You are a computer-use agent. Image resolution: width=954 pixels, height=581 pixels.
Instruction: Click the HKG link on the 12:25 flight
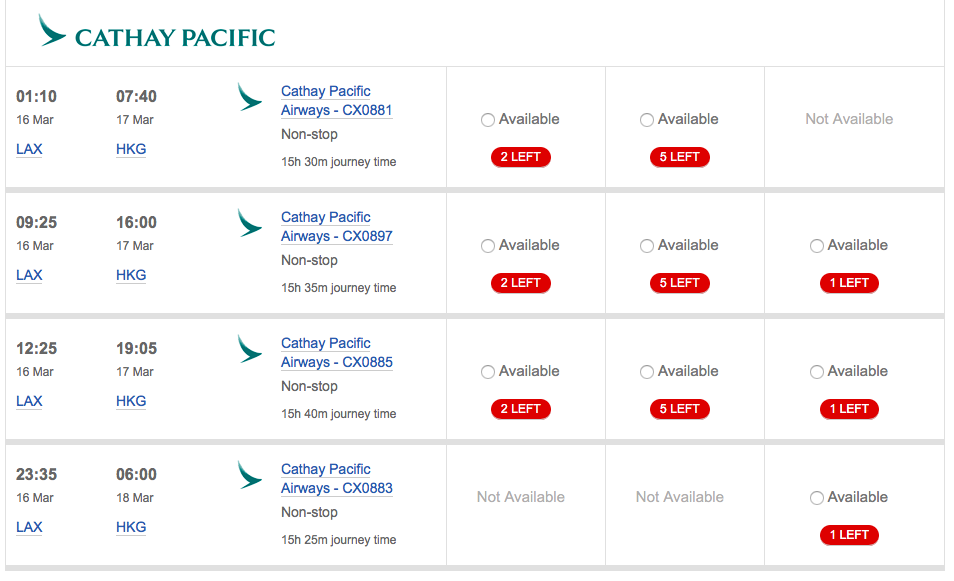click(131, 400)
